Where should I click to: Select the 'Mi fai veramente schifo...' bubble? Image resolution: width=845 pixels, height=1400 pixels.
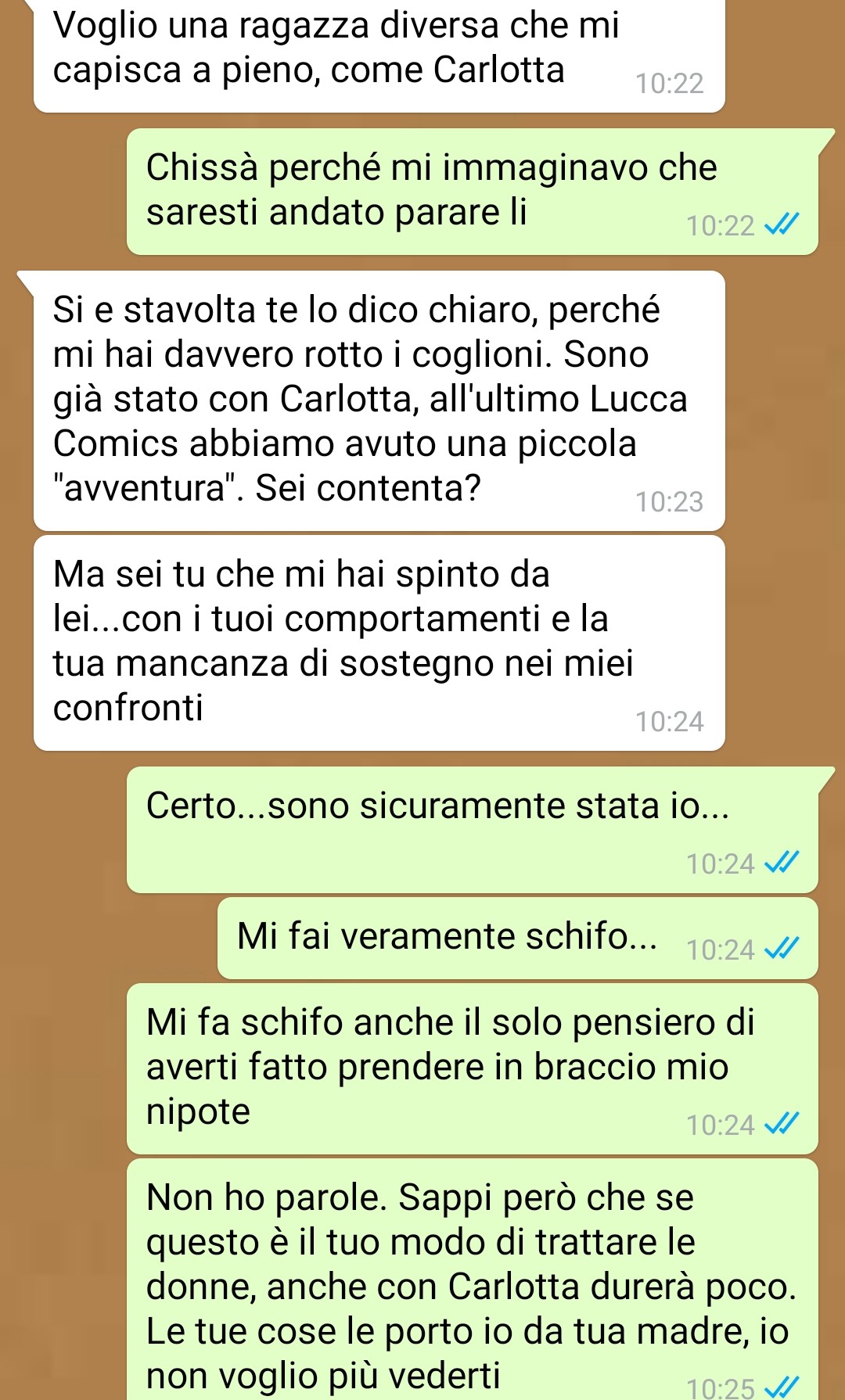(518, 938)
